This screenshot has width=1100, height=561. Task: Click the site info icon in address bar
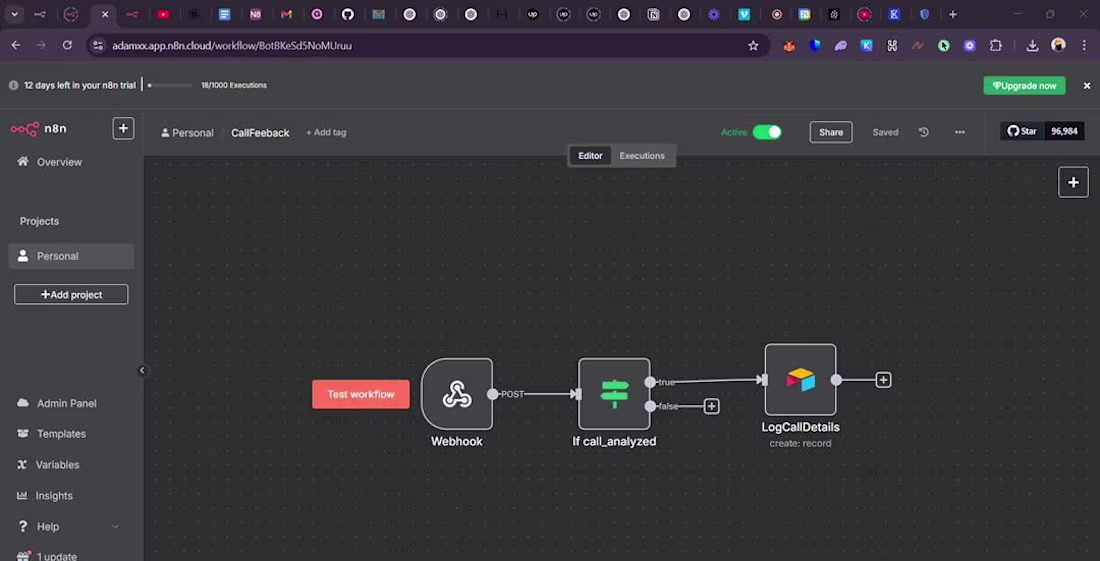pos(98,46)
